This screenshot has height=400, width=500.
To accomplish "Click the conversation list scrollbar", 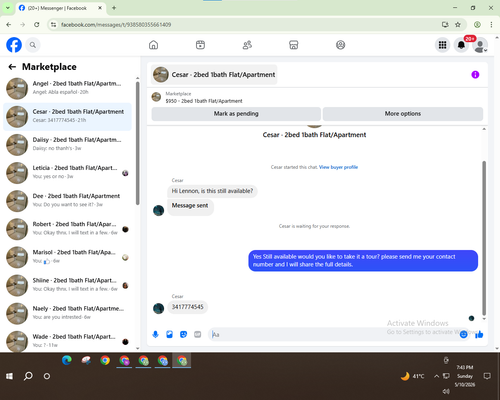I will (x=137, y=143).
